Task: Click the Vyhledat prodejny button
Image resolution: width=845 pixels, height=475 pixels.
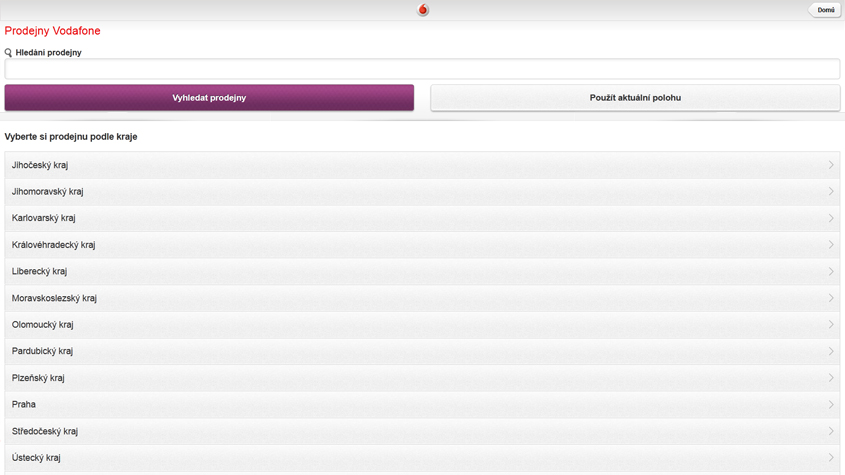Action: point(209,98)
